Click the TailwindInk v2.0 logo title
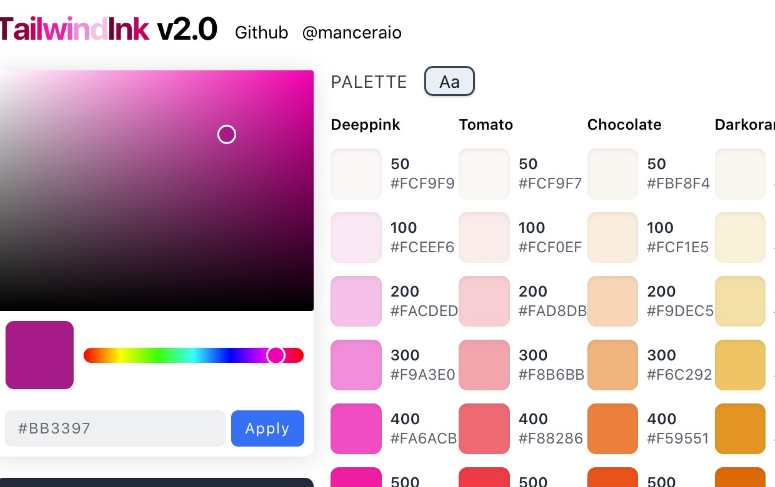 pyautogui.click(x=108, y=30)
